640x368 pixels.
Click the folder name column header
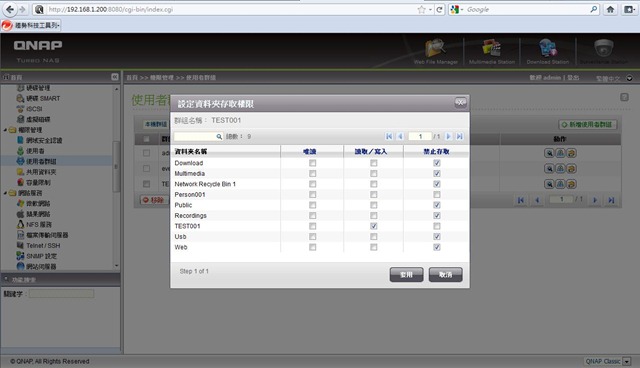coord(191,151)
